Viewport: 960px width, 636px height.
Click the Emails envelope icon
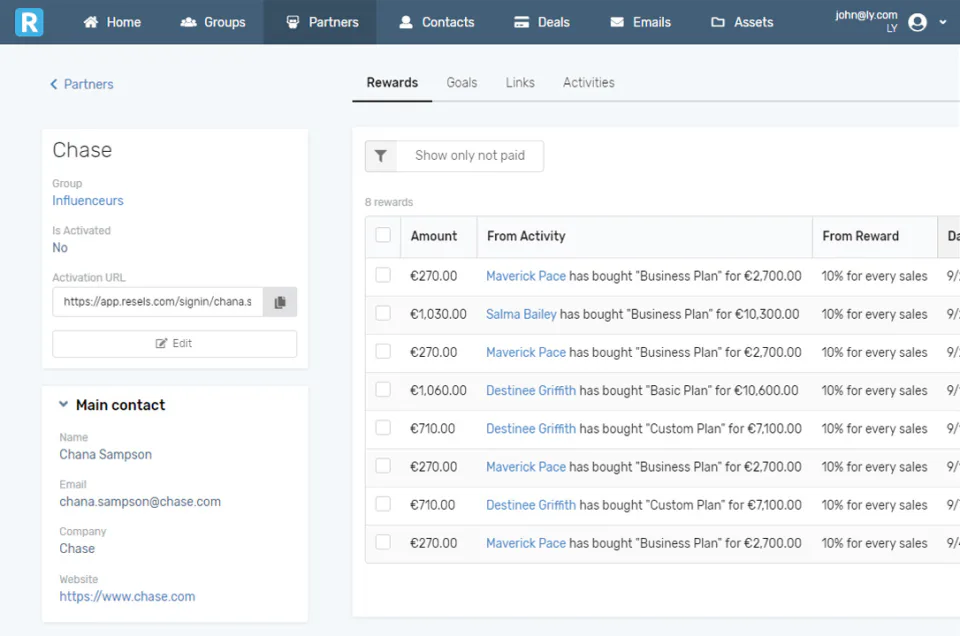coord(617,22)
